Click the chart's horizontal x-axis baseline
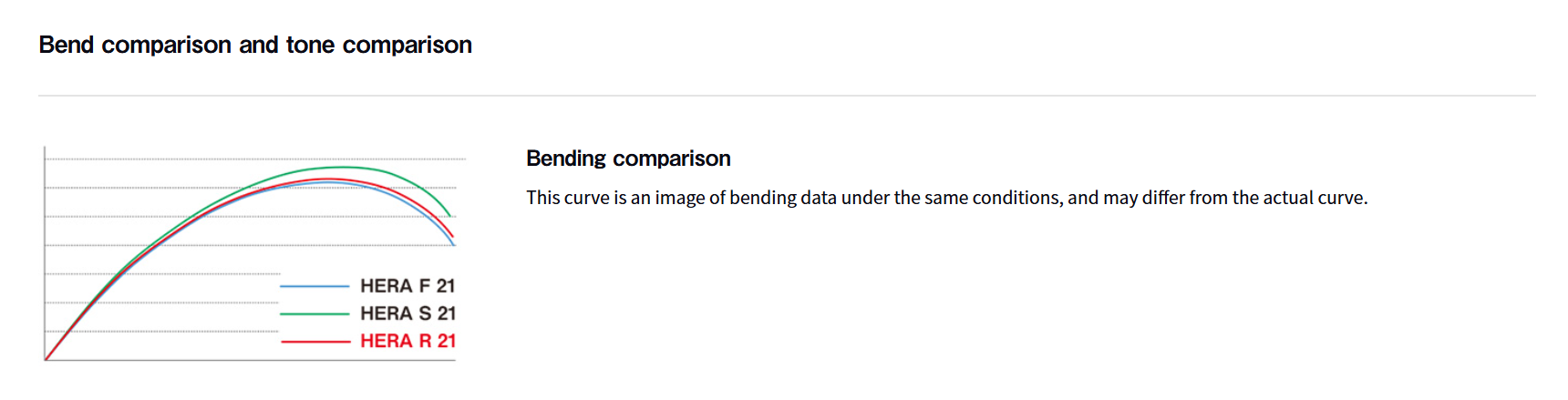Image resolution: width=1568 pixels, height=400 pixels. pyautogui.click(x=251, y=360)
